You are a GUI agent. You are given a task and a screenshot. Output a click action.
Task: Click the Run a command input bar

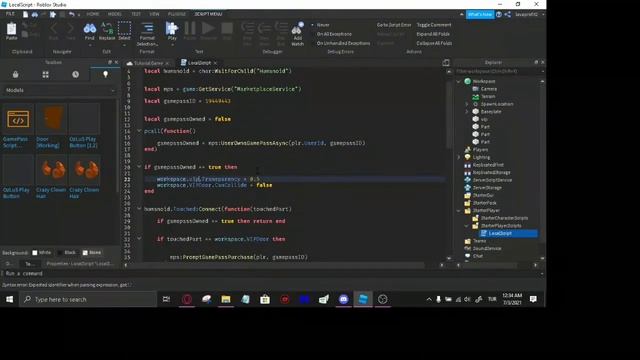(x=271, y=273)
